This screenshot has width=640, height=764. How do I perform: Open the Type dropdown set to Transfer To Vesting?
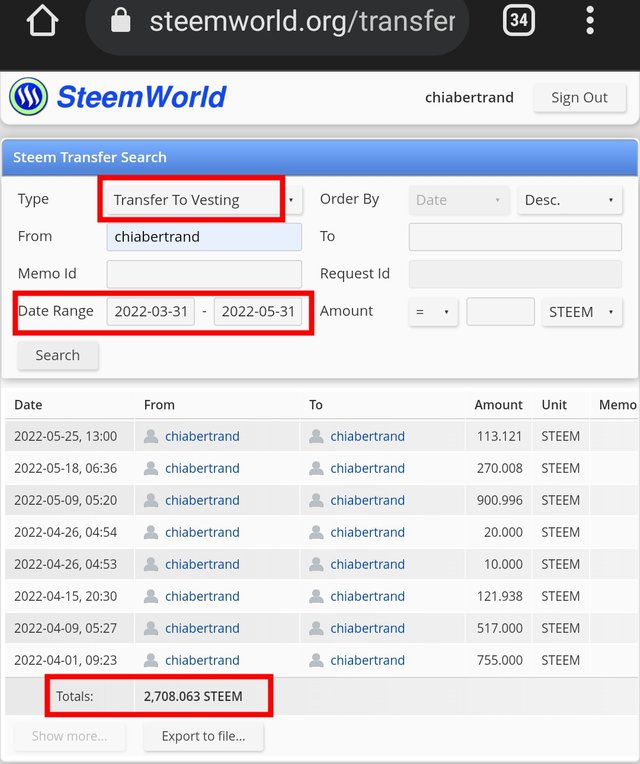pyautogui.click(x=205, y=200)
